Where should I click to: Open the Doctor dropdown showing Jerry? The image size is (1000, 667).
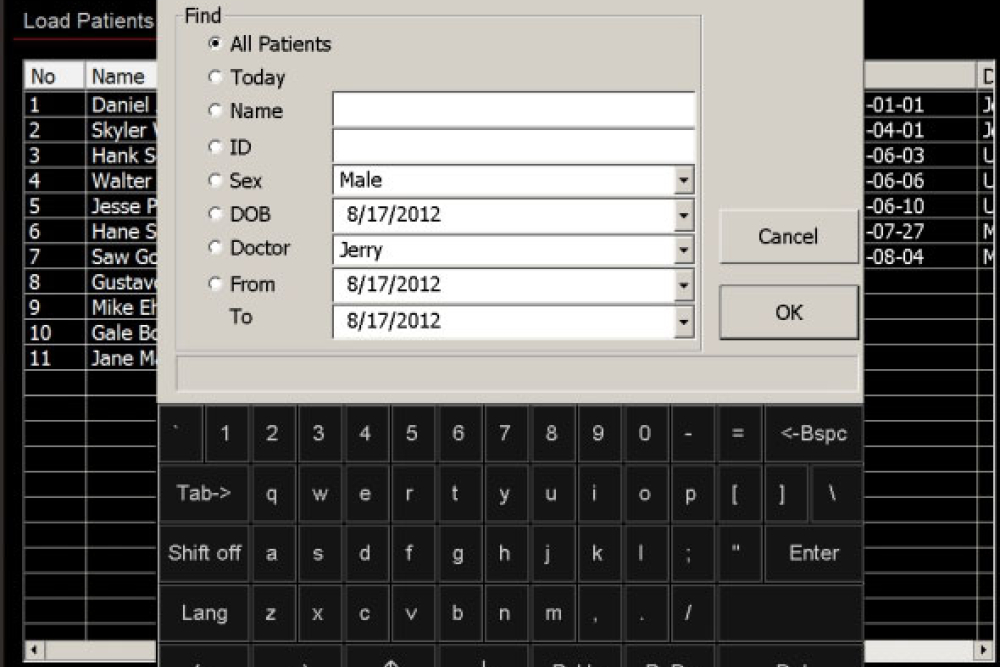[x=684, y=250]
